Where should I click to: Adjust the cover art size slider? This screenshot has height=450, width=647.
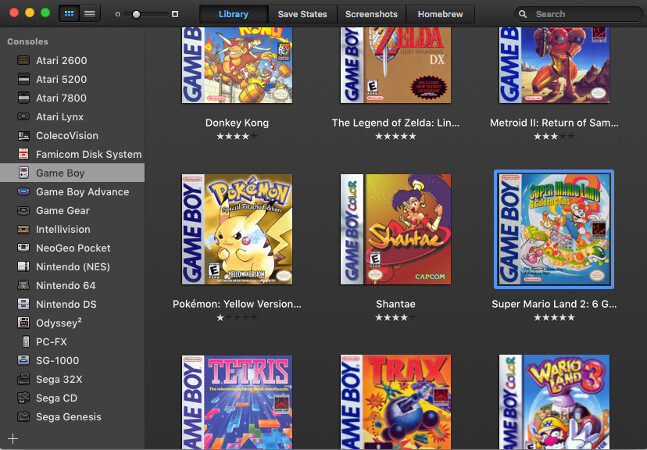coord(137,14)
